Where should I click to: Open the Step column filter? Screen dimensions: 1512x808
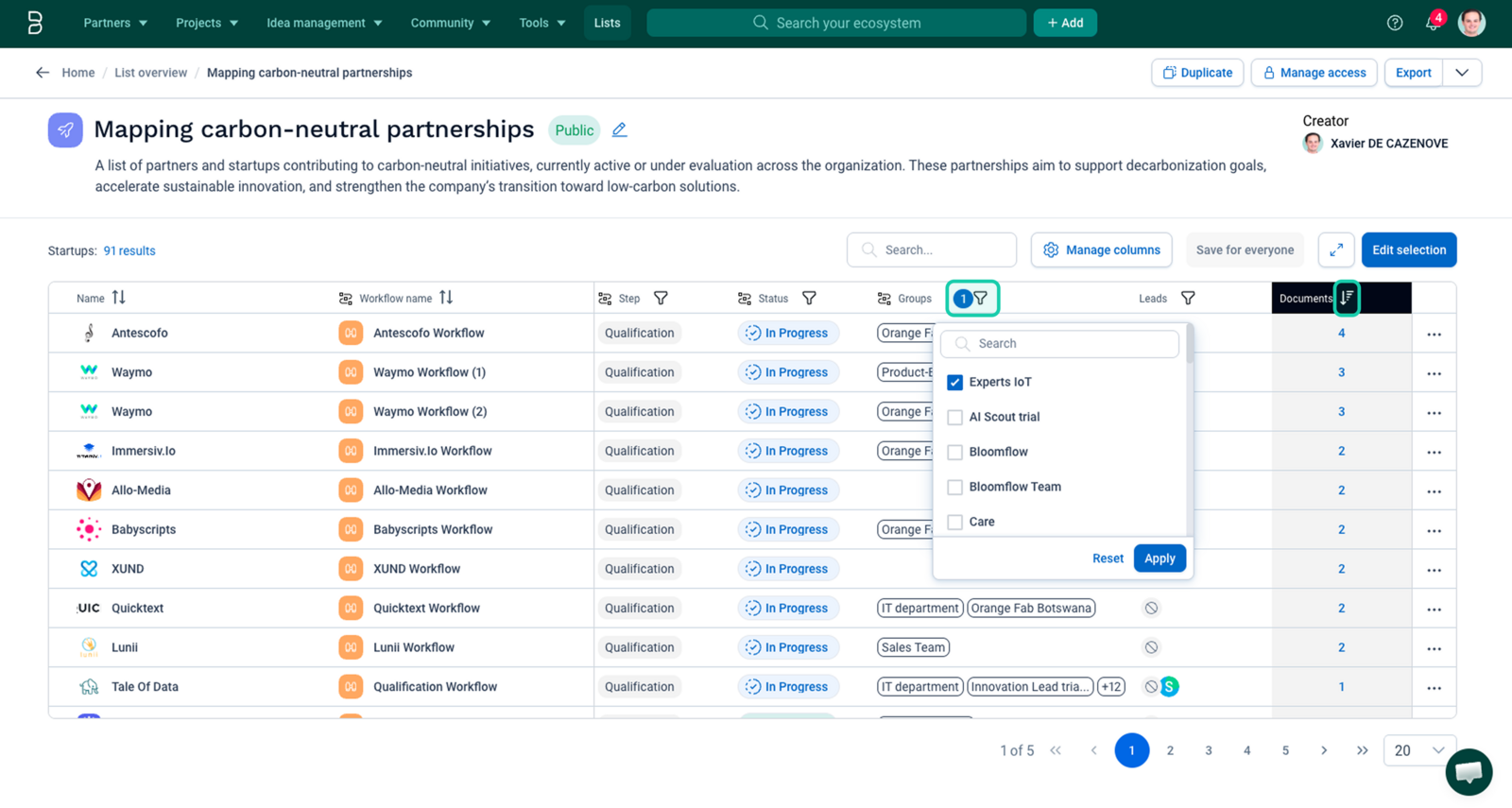point(661,299)
